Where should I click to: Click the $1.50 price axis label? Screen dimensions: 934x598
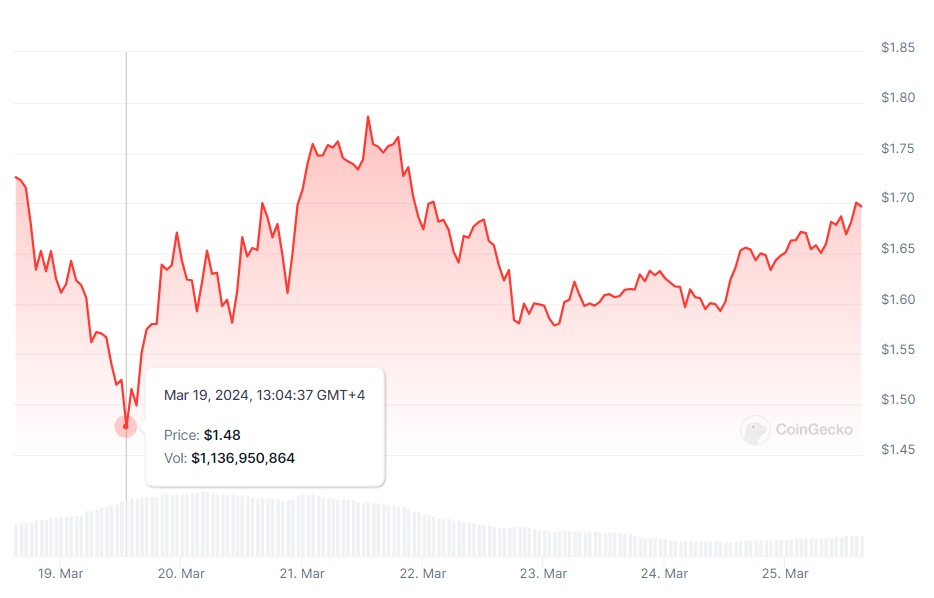tap(898, 400)
